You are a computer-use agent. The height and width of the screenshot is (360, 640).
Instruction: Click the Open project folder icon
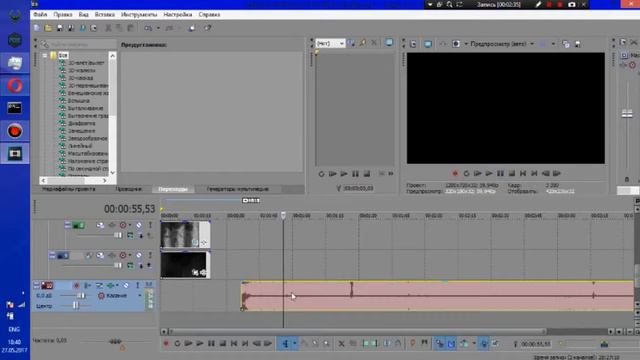(x=48, y=28)
